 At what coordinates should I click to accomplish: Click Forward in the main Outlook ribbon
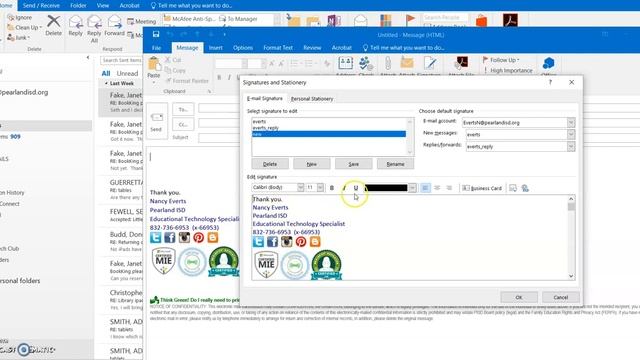tap(114, 25)
